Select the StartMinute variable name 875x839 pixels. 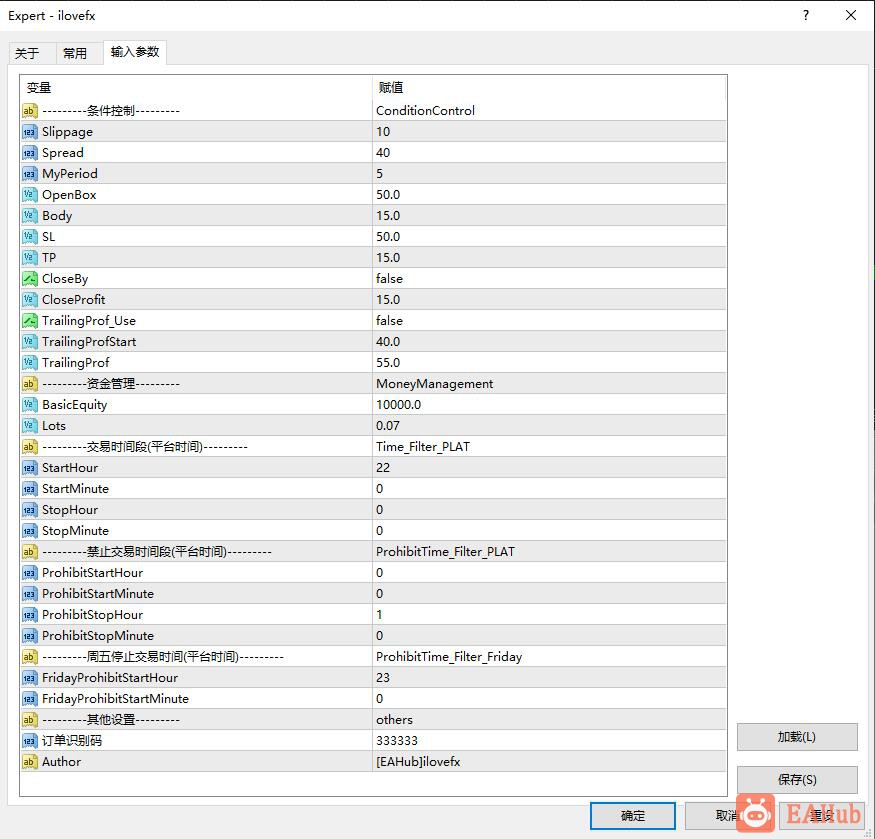pos(75,488)
